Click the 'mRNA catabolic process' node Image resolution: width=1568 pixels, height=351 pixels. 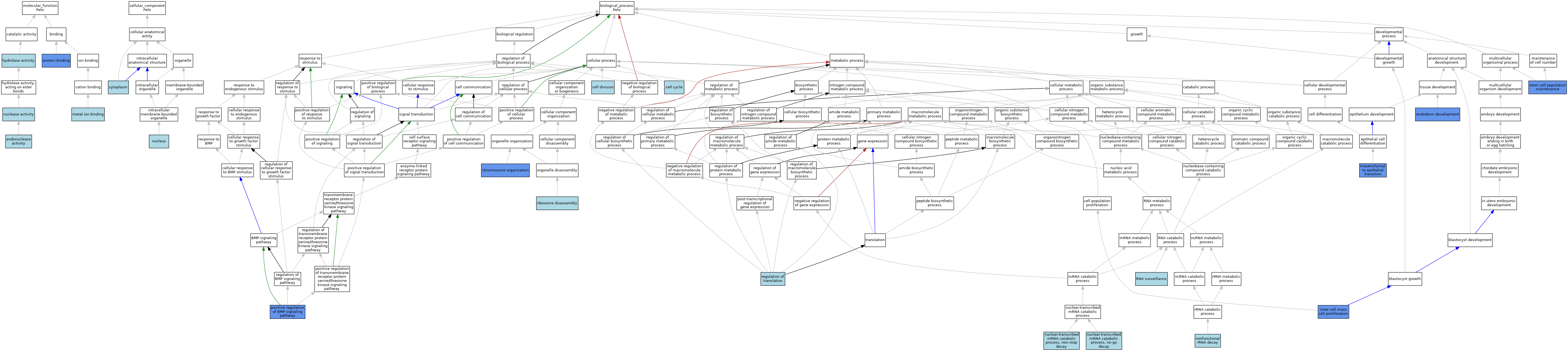(1082, 279)
